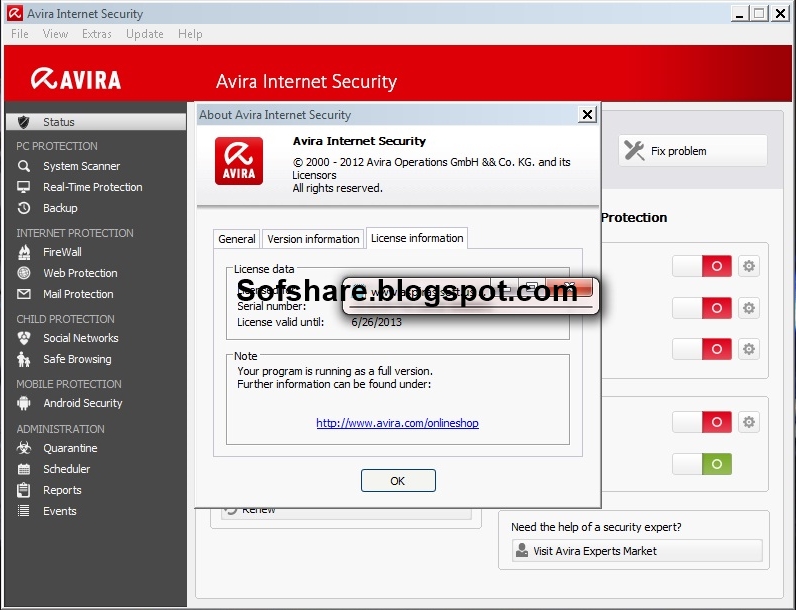796x610 pixels.
Task: Select Events label in sidebar
Action: pos(59,511)
